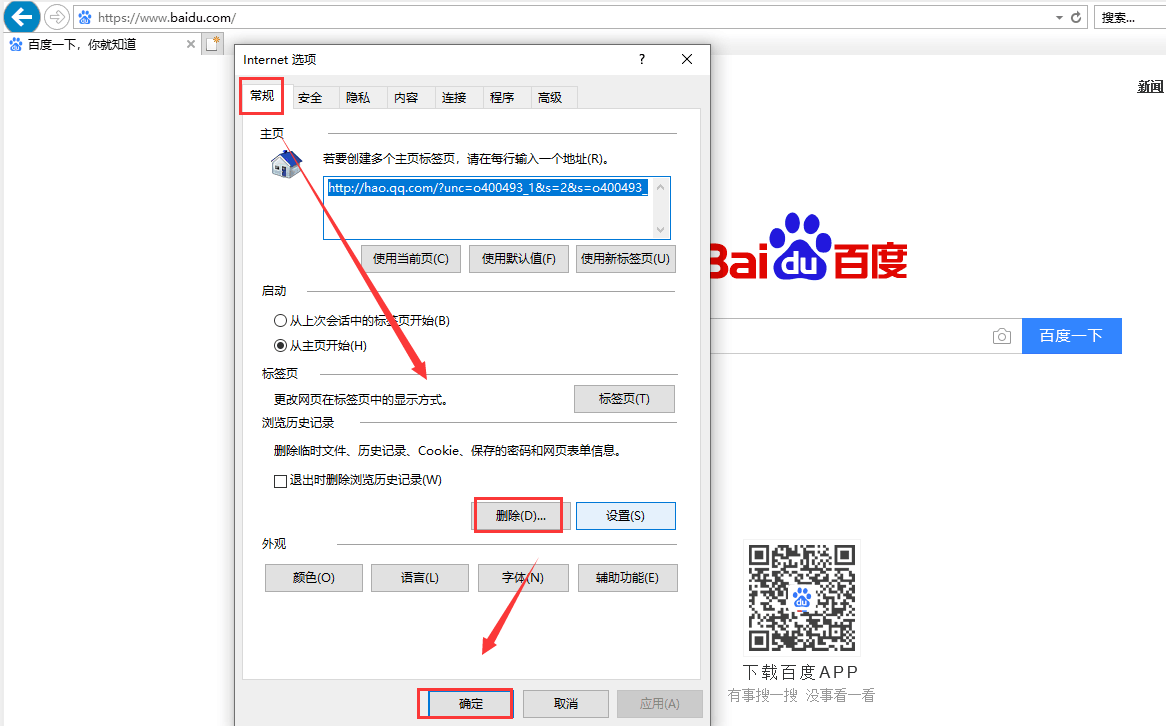This screenshot has height=726, width=1166.
Task: Click the browser back arrow button
Action: (22, 16)
